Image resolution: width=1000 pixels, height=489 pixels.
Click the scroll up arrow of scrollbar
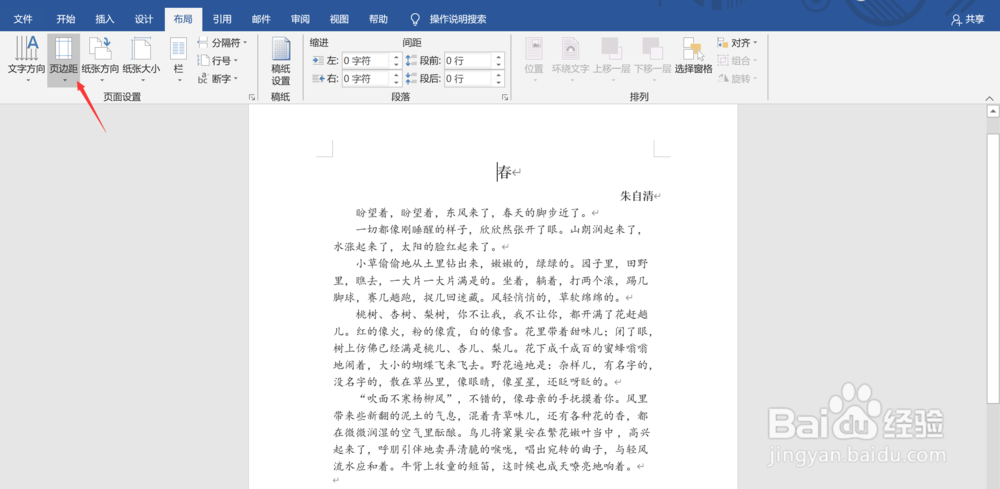(992, 112)
